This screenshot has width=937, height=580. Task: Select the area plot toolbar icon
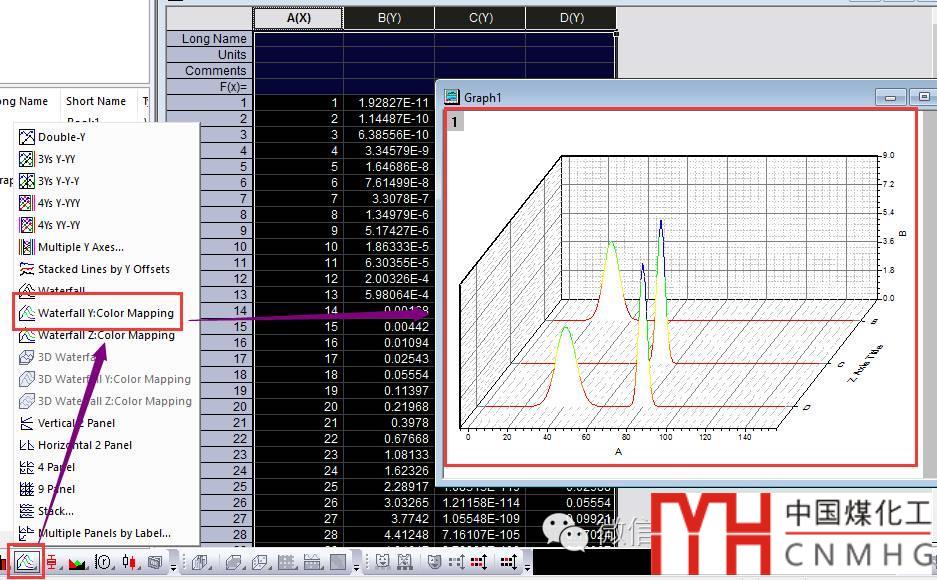78,563
